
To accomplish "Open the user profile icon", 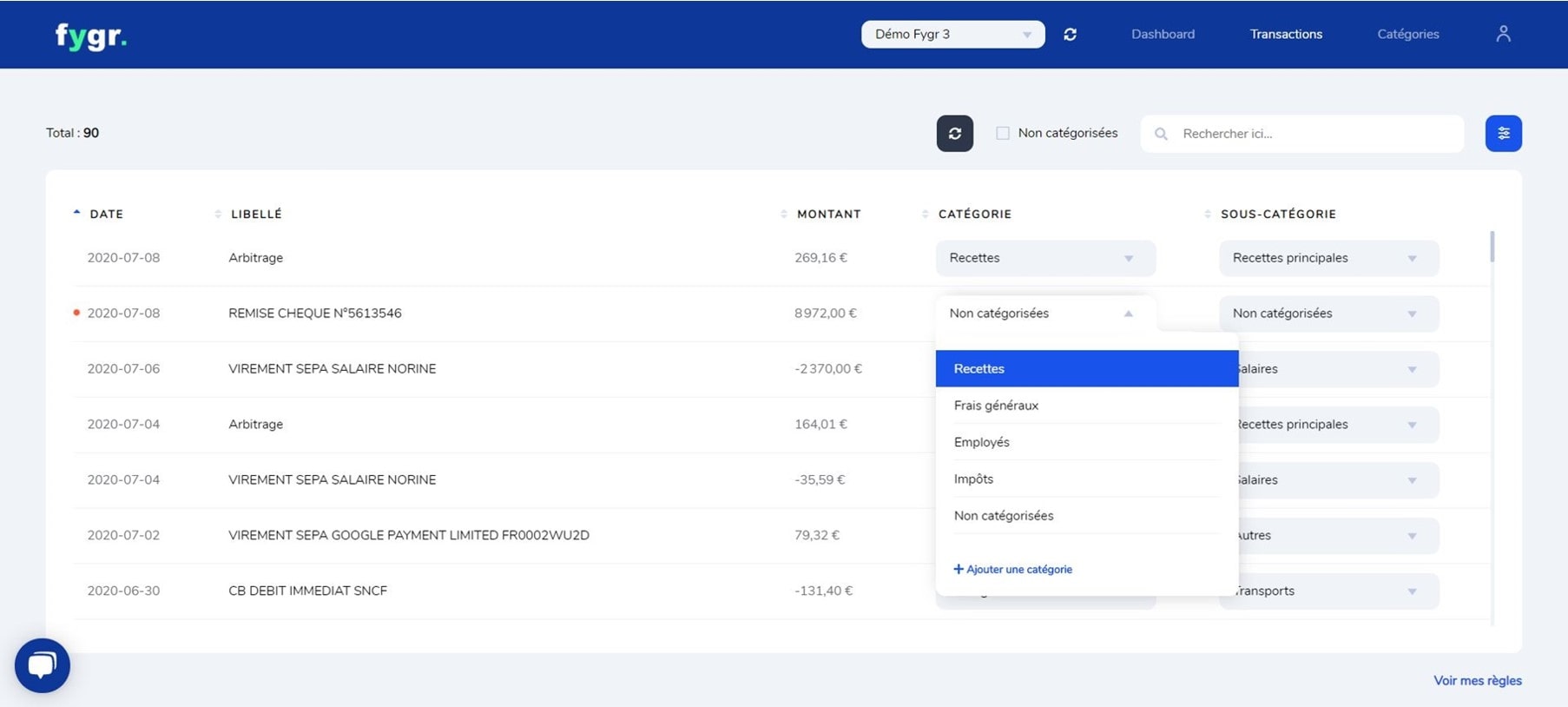I will coord(1503,34).
